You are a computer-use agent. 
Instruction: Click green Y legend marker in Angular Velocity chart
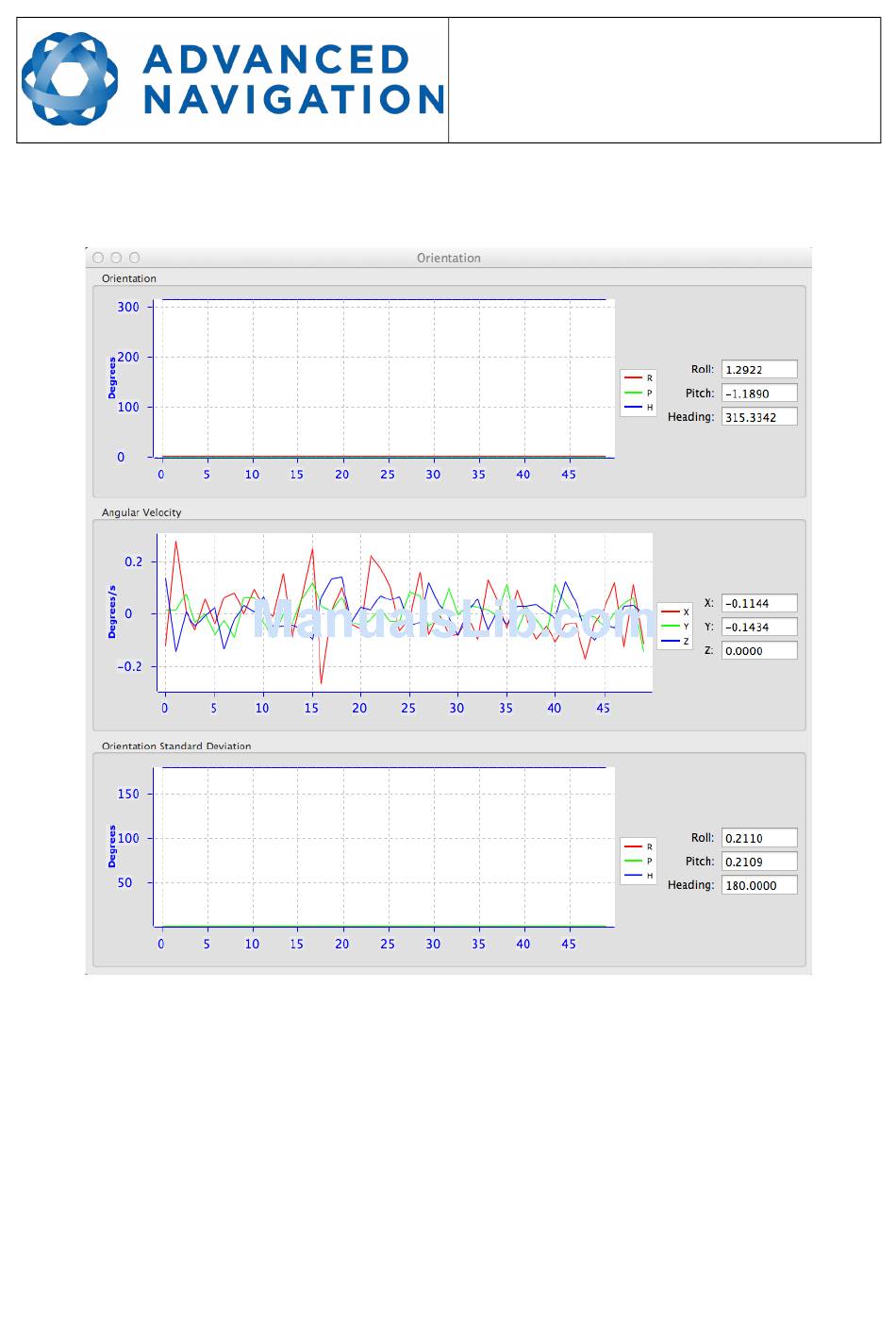click(670, 627)
